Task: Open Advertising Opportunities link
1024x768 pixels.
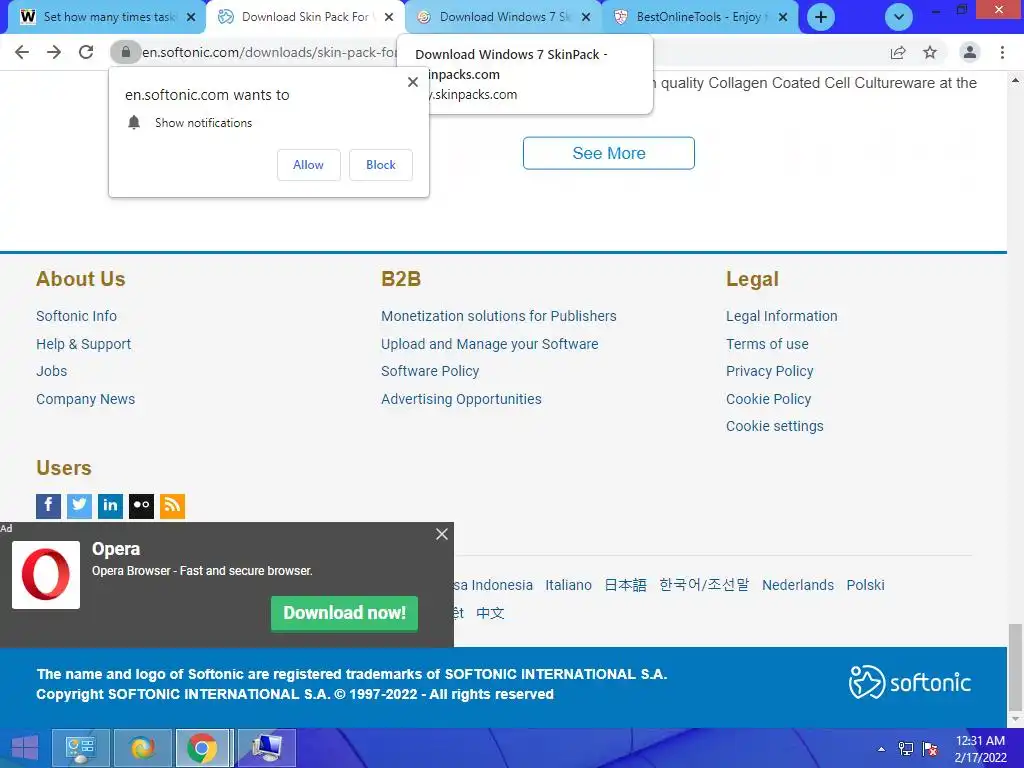Action: pos(461,399)
